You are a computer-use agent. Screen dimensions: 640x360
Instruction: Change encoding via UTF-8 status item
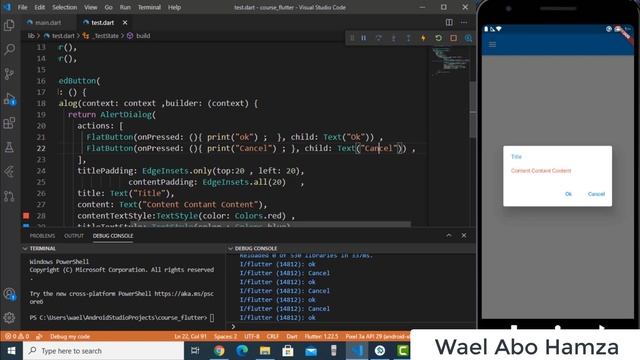(x=252, y=336)
